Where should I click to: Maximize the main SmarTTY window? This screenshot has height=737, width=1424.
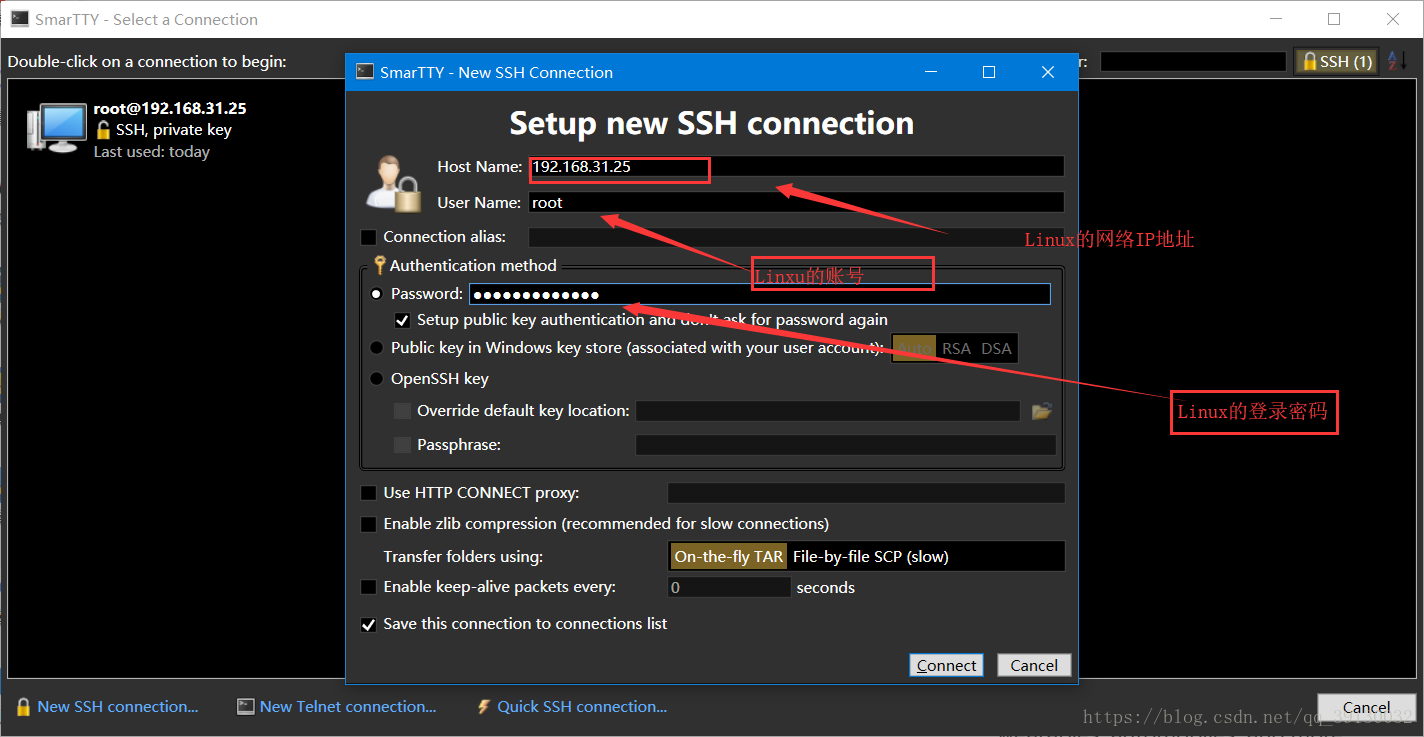[1334, 19]
